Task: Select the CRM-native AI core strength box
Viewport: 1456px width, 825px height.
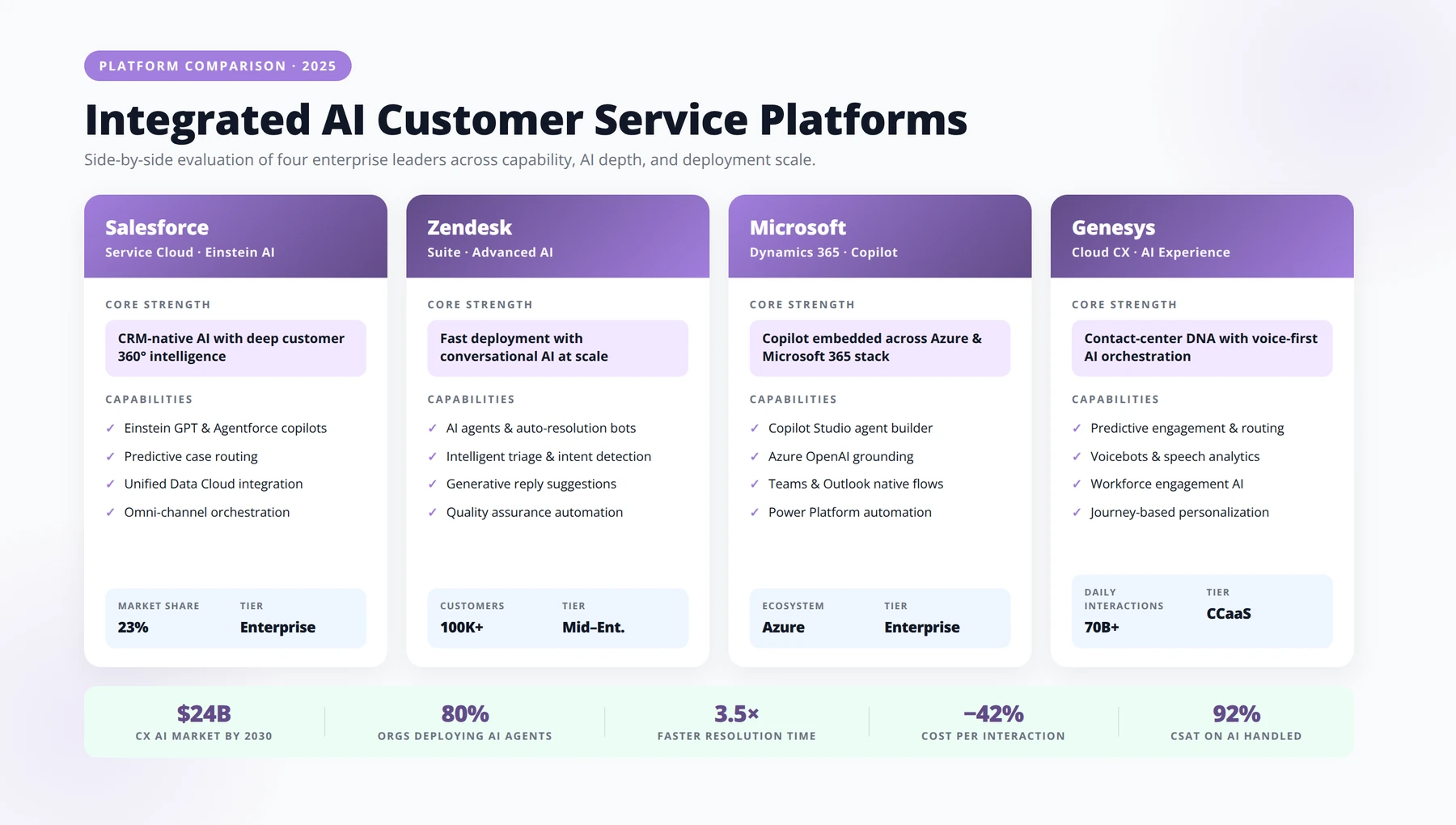Action: pos(235,348)
